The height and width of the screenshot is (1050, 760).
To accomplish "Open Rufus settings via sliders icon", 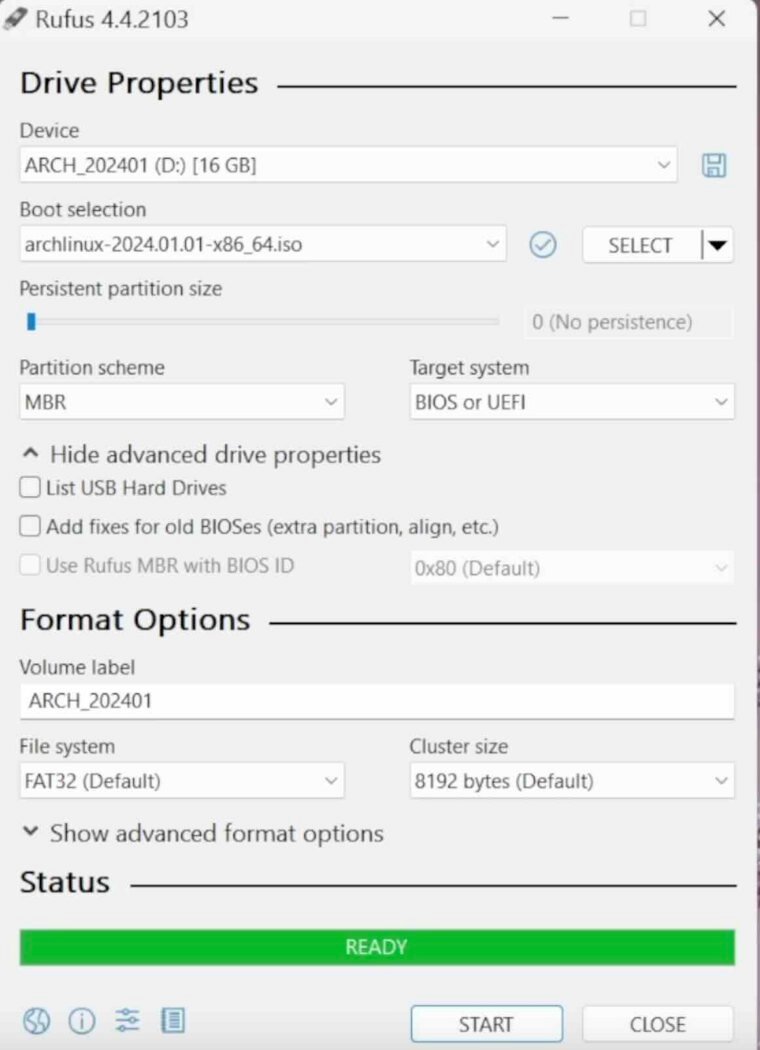I will 126,1020.
